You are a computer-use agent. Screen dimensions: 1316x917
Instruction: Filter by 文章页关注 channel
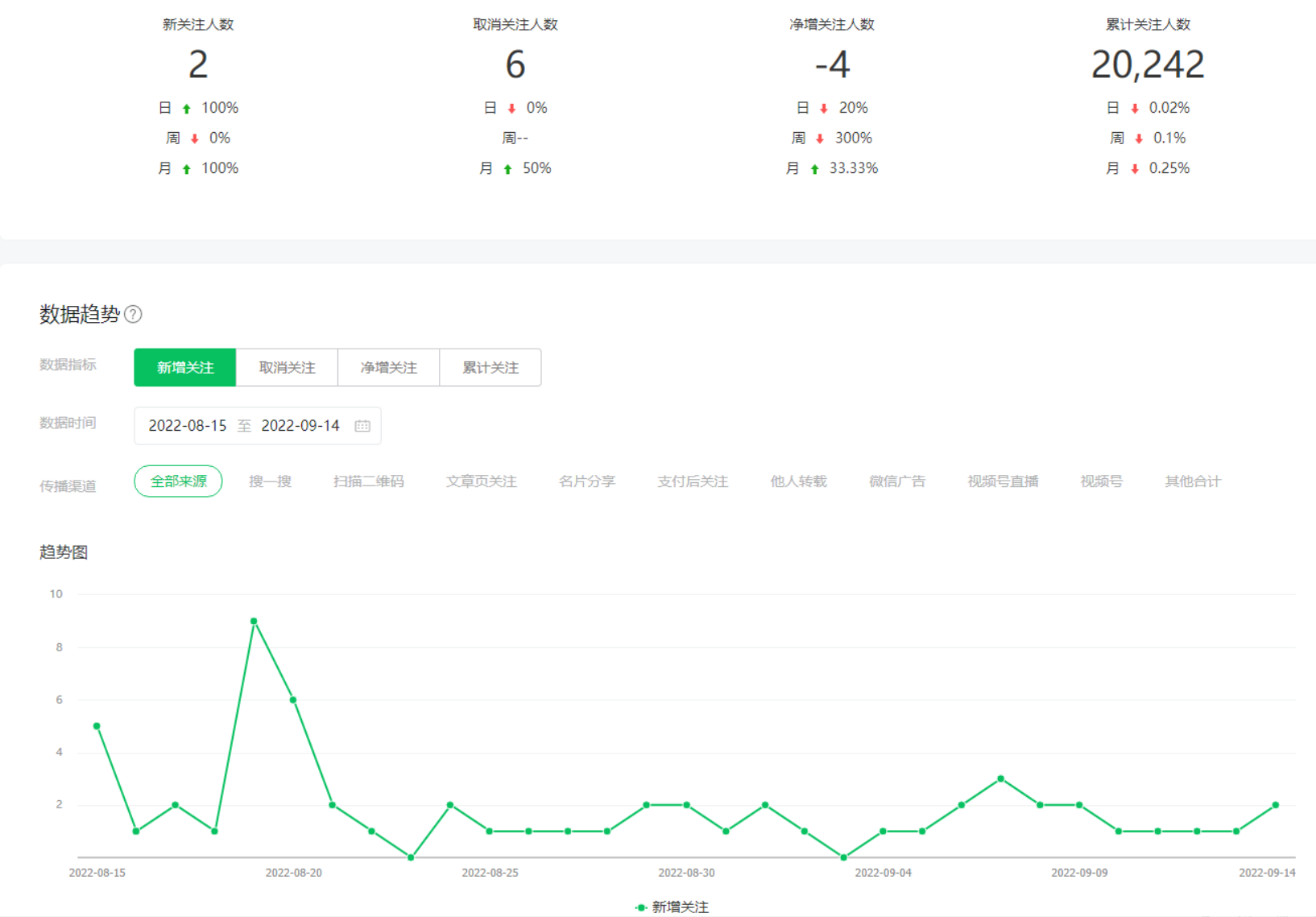tap(482, 481)
